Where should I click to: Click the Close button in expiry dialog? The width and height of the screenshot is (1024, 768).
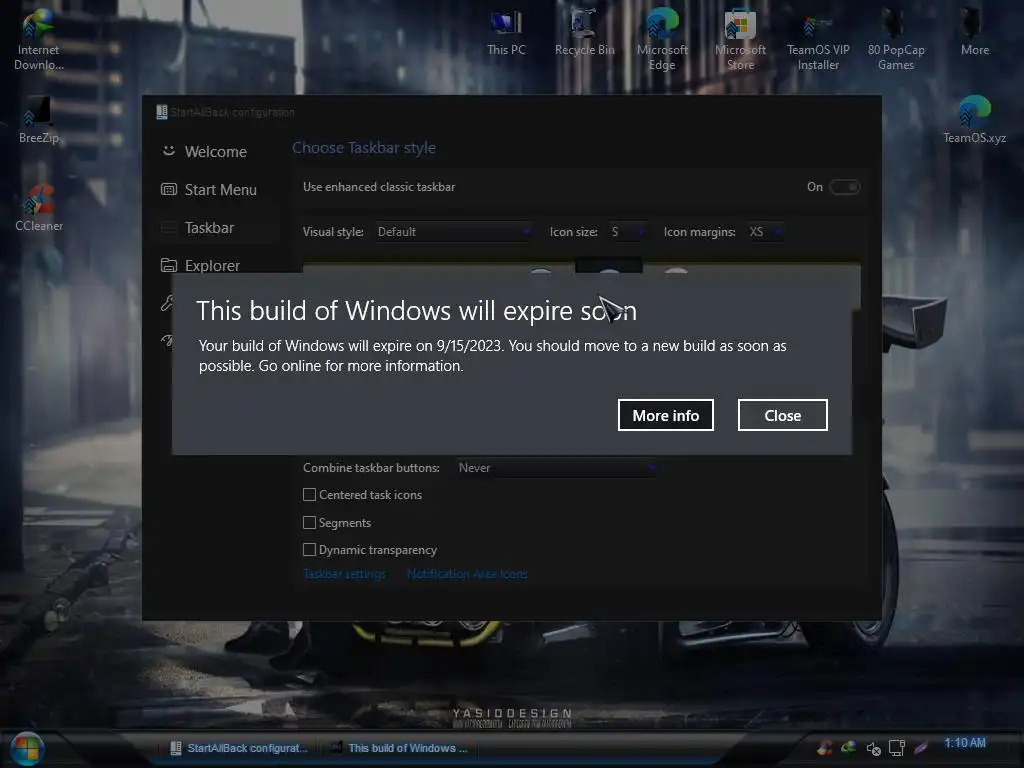point(782,415)
